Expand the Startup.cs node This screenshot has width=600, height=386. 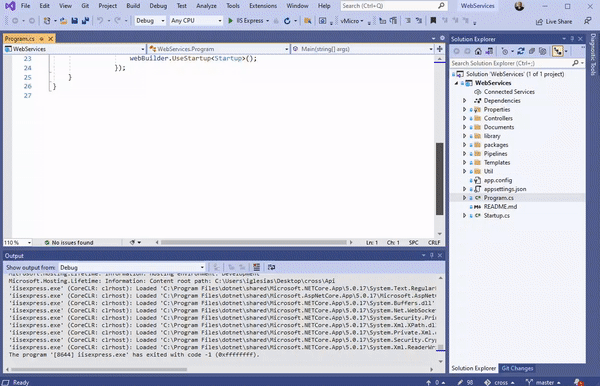[x=465, y=215]
